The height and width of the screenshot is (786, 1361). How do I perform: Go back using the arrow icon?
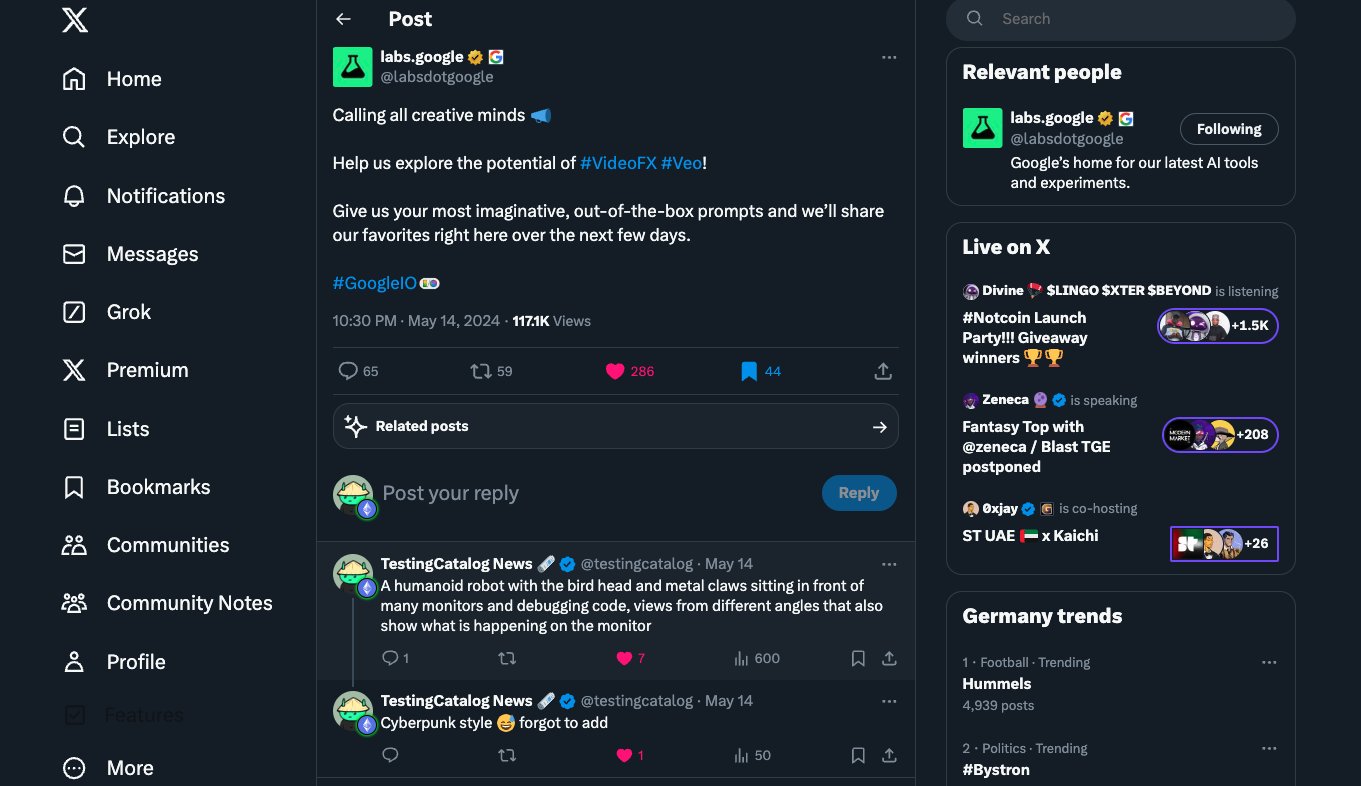point(343,19)
